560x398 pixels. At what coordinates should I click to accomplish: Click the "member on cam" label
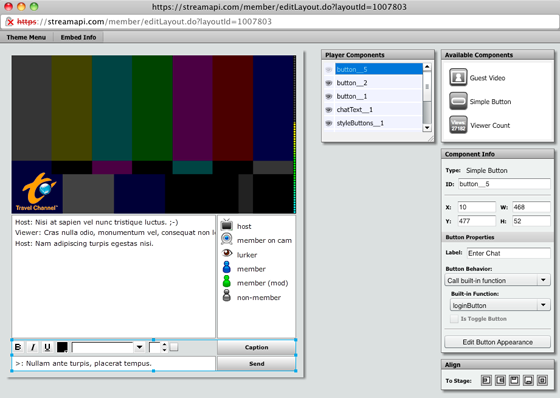[x=264, y=240]
